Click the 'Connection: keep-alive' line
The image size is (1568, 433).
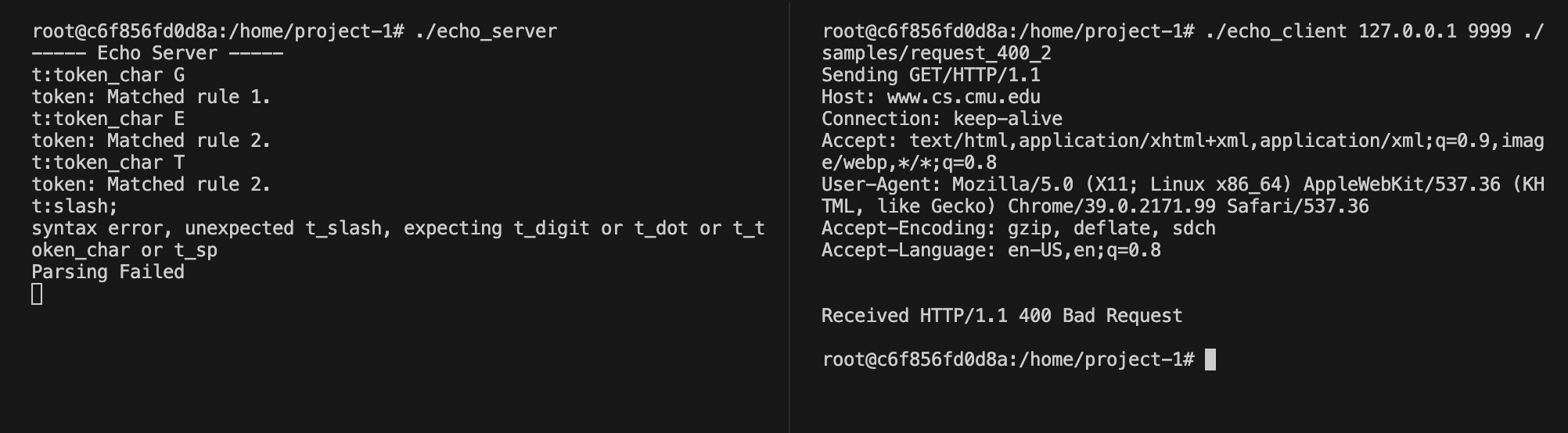coord(942,119)
